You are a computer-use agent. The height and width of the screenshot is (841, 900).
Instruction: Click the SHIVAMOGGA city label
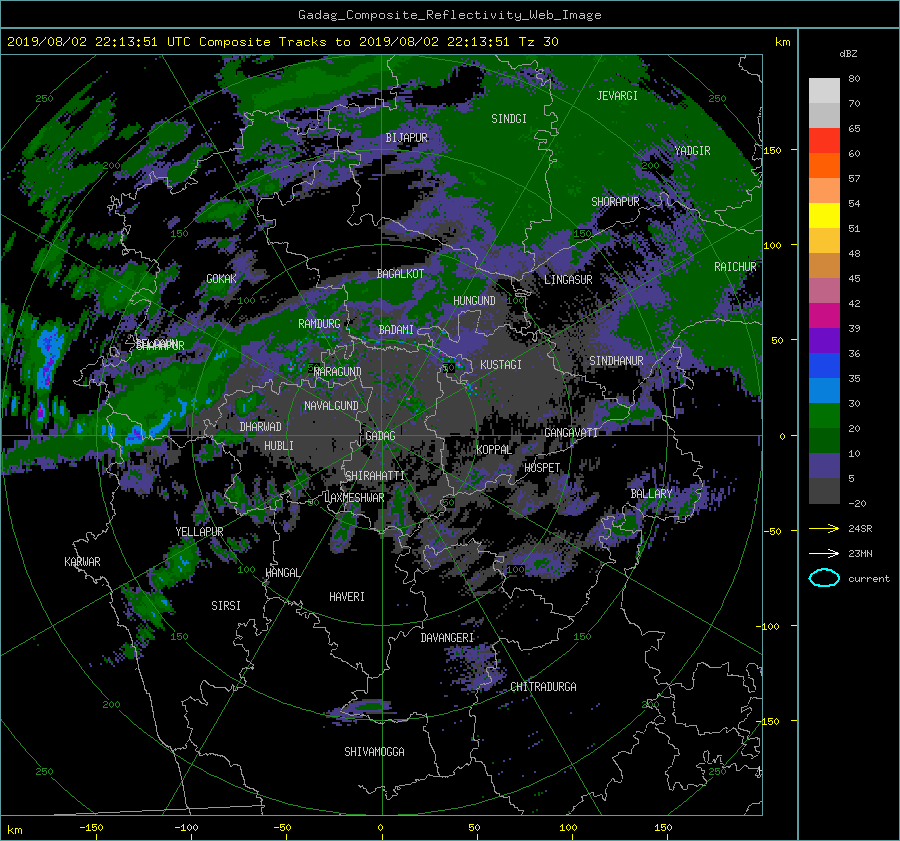point(374,751)
